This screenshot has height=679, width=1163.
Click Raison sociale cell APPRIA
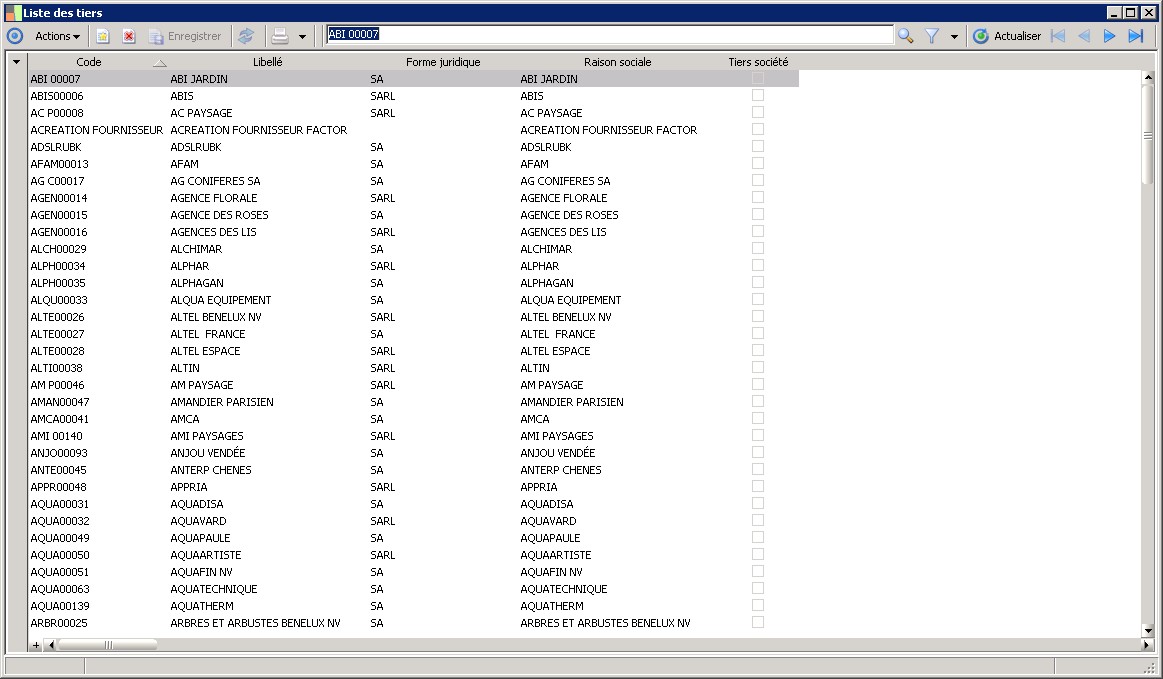point(538,487)
